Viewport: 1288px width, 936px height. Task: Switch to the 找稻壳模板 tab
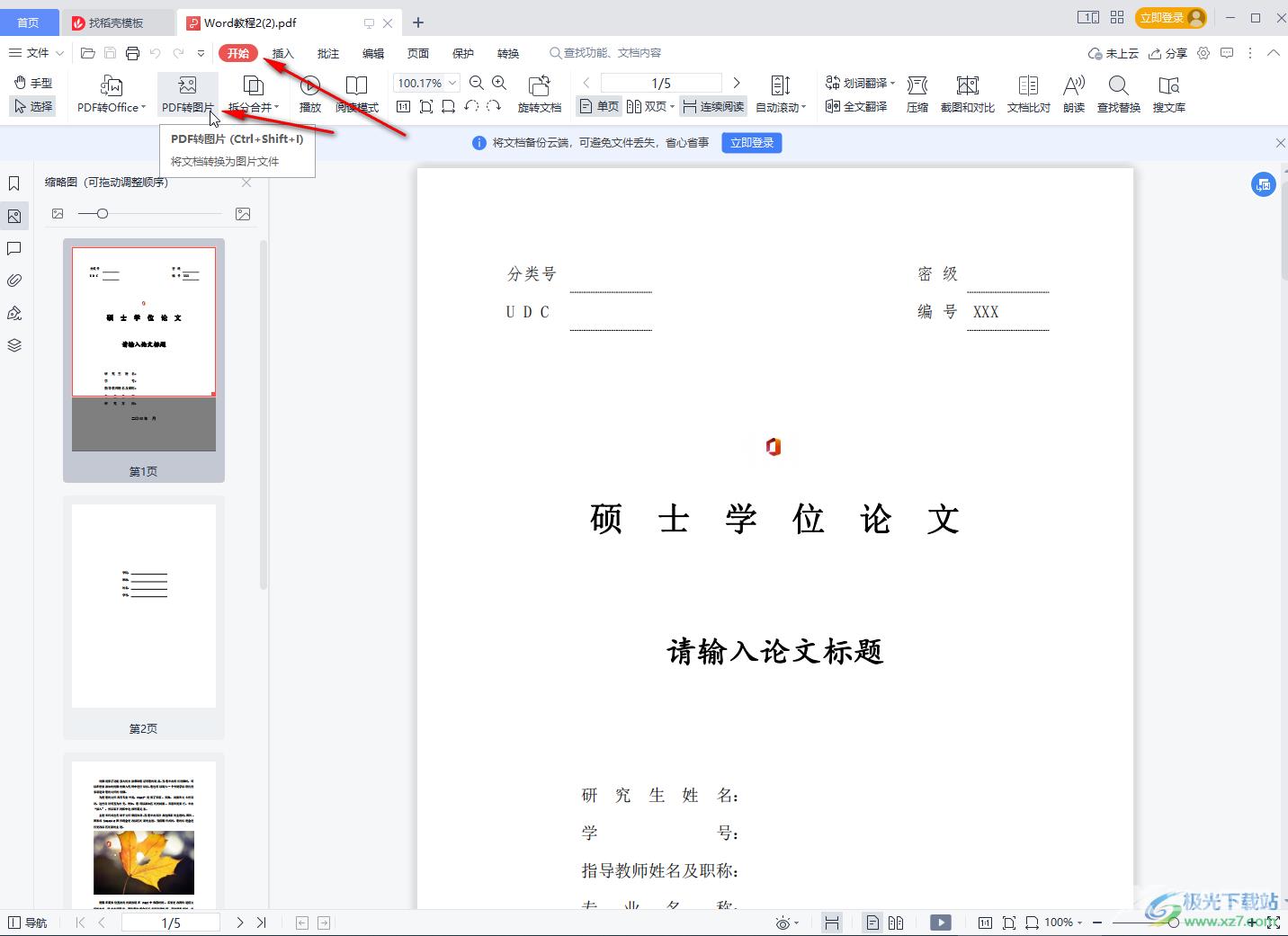117,22
